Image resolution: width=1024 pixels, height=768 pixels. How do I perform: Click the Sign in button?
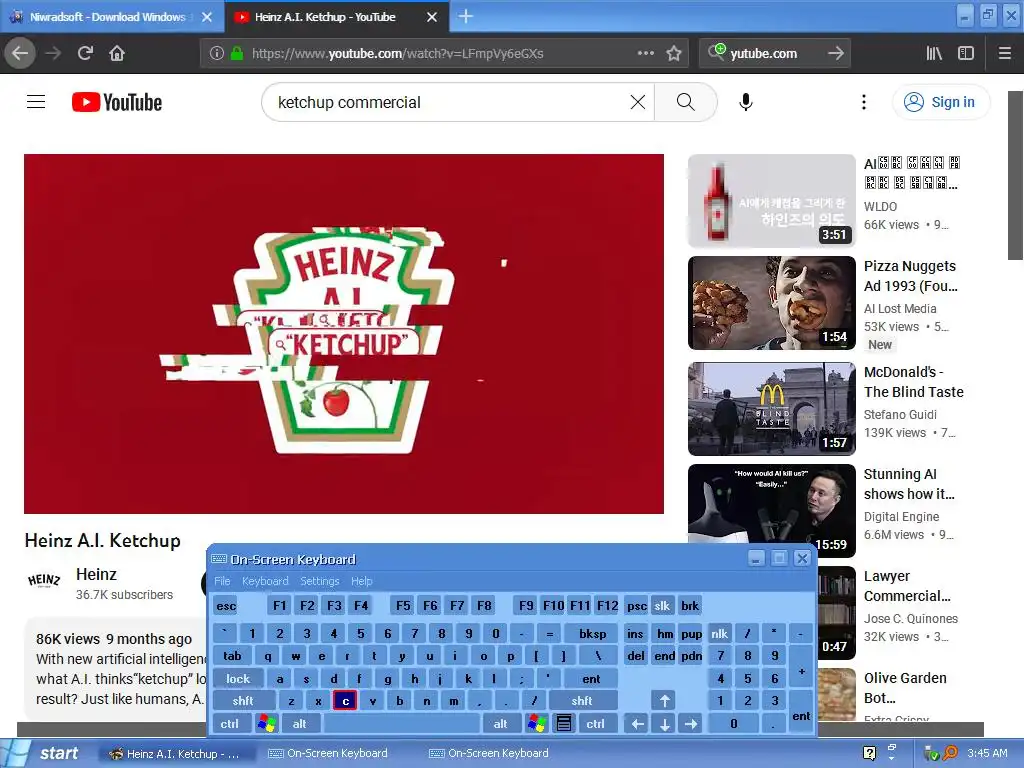[x=940, y=102]
